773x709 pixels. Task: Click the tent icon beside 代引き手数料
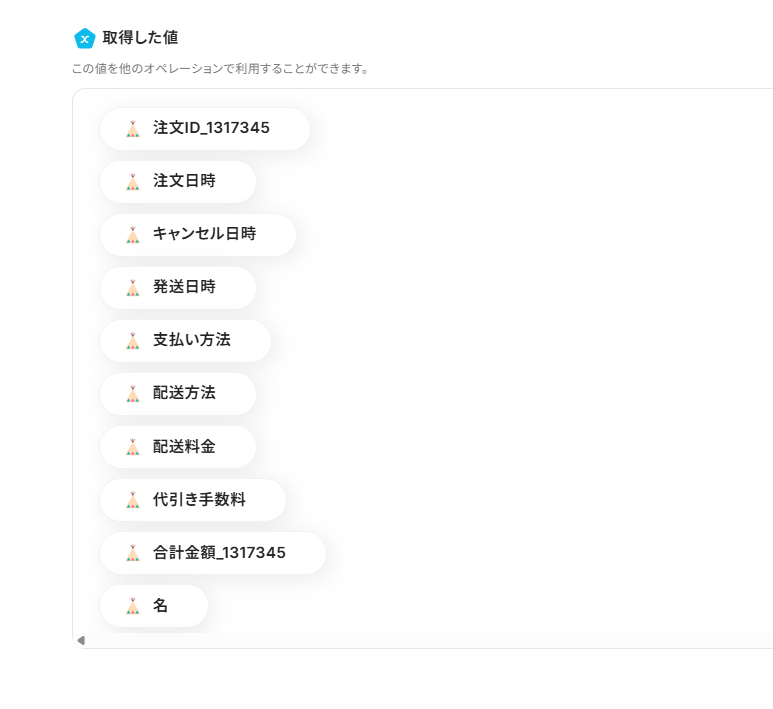pyautogui.click(x=132, y=500)
